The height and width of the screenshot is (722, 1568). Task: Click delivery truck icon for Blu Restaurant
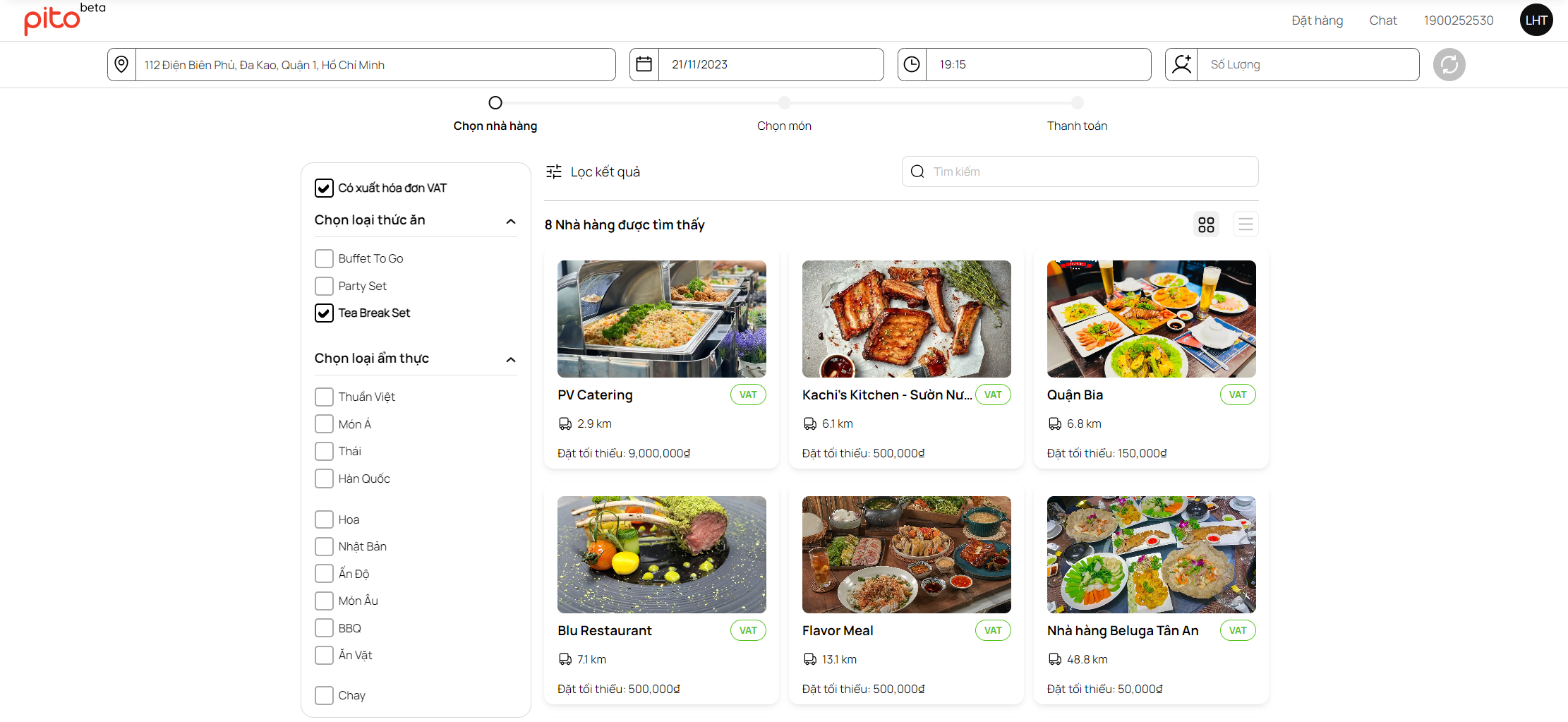565,659
